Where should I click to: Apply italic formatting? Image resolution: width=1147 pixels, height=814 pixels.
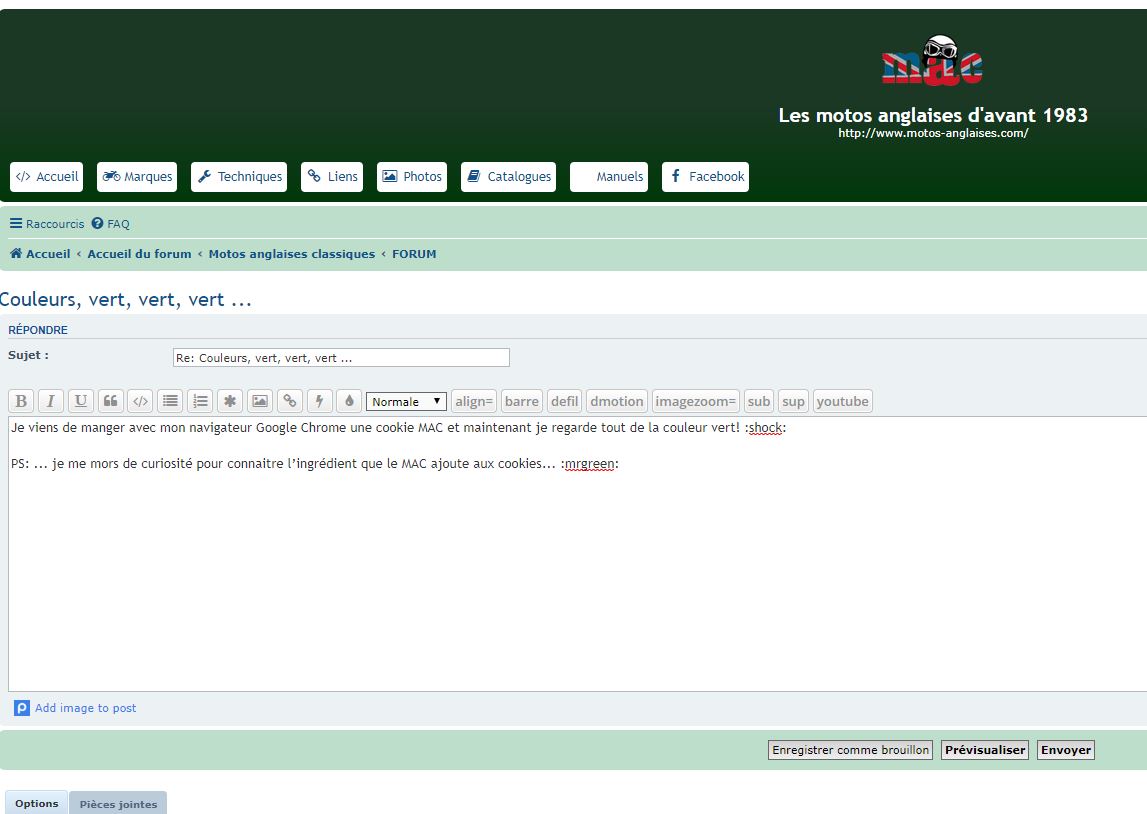pos(50,401)
